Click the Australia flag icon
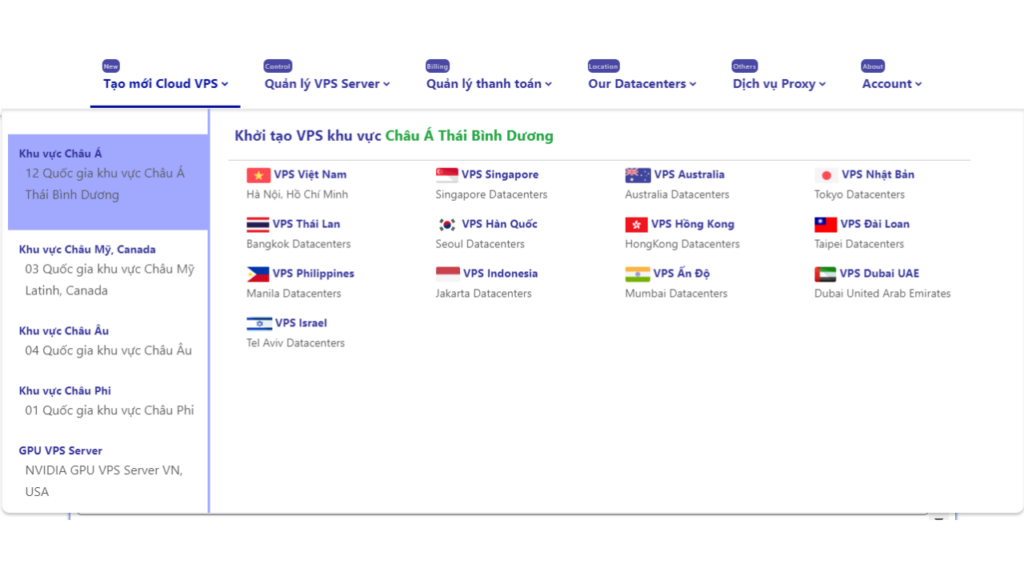1024x576 pixels. tap(637, 175)
